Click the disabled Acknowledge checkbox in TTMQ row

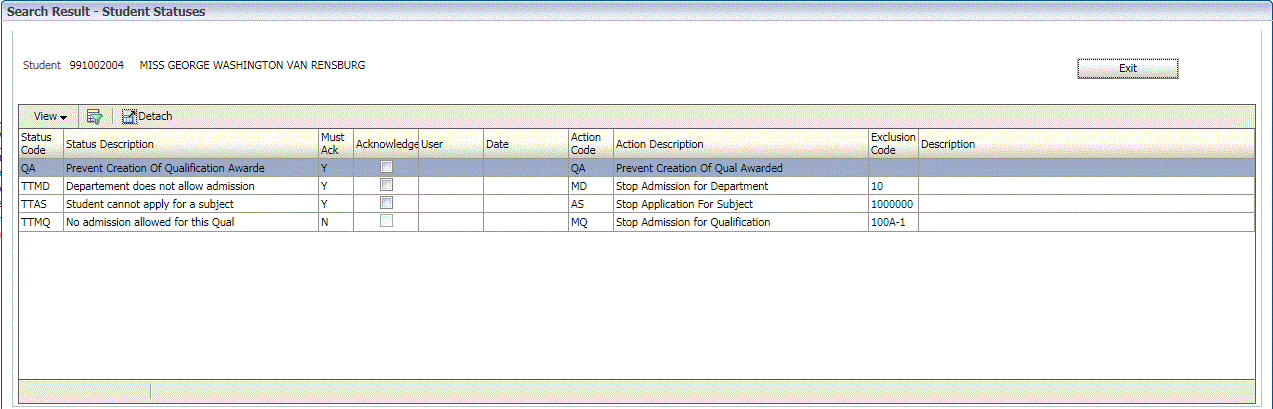pos(386,221)
